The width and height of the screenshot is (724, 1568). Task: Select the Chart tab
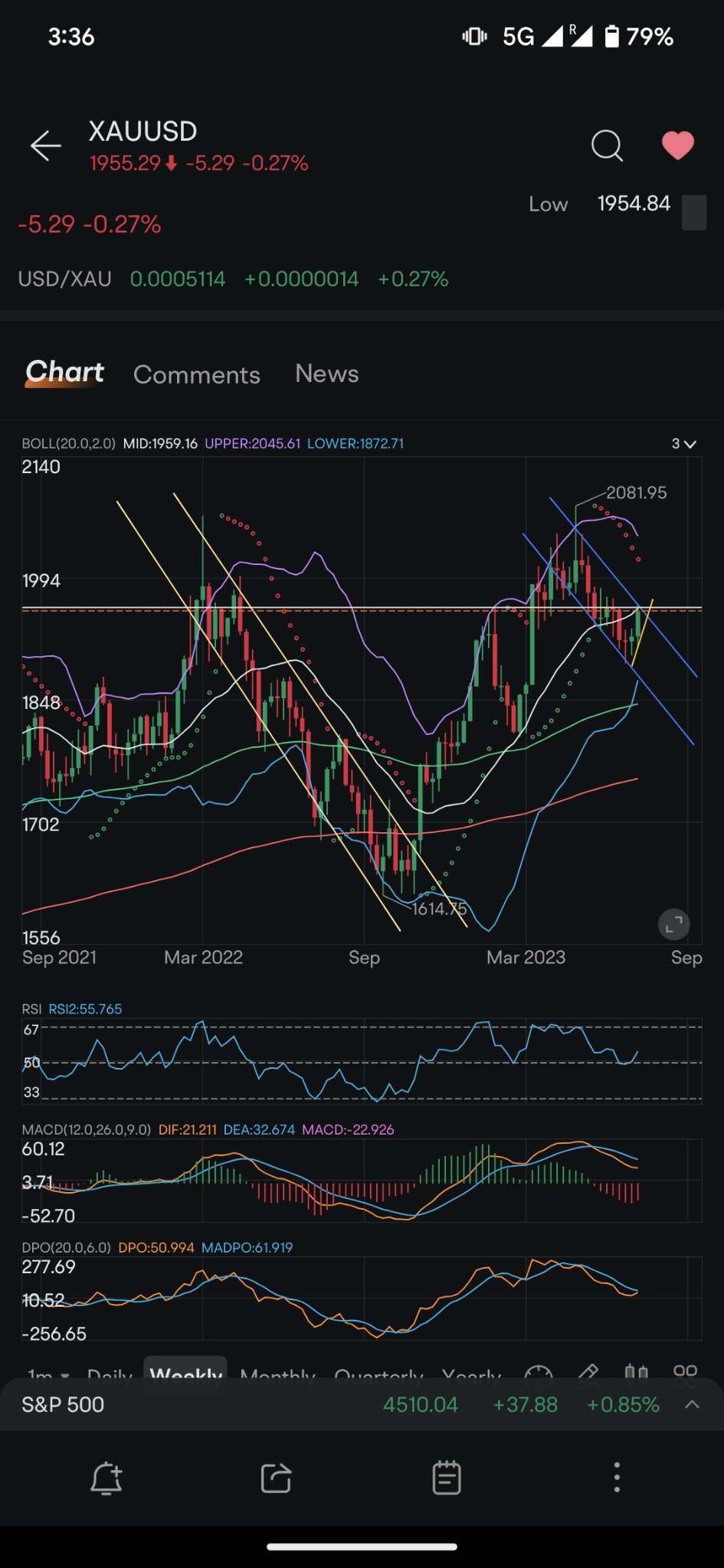(65, 372)
